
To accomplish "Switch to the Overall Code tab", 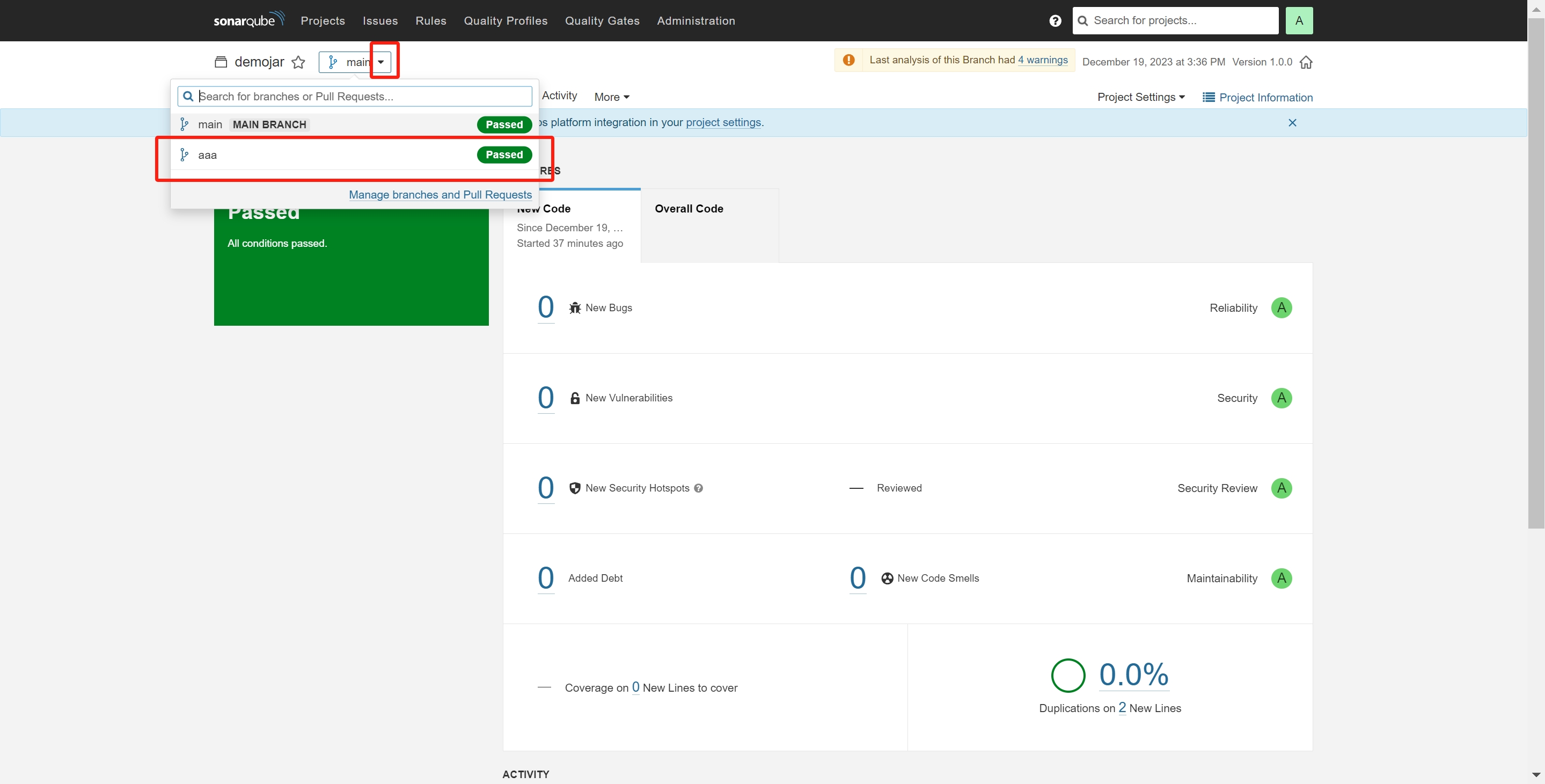I will point(689,209).
